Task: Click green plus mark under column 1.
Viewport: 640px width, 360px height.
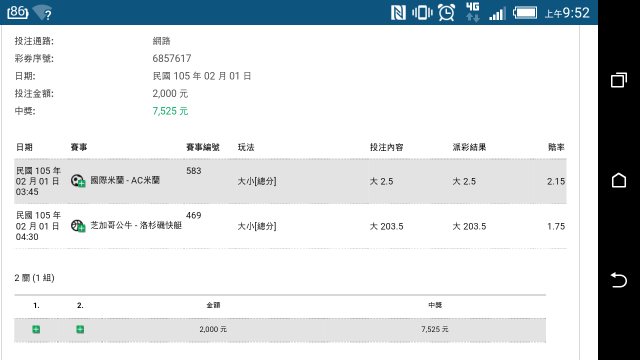Action: pyautogui.click(x=36, y=329)
